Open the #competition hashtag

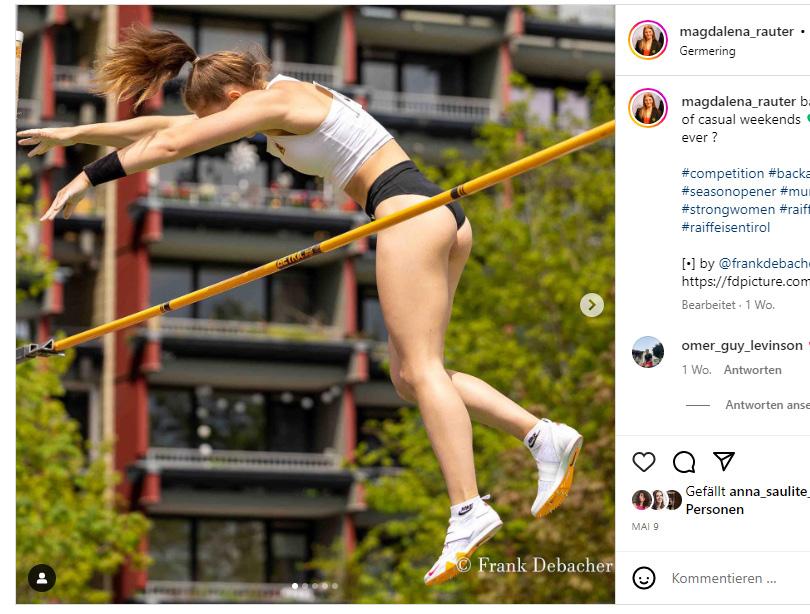[x=723, y=174]
